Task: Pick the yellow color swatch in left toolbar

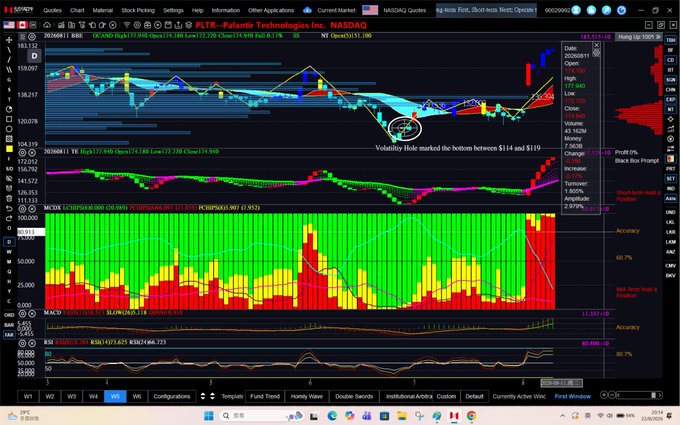Action: pyautogui.click(x=9, y=149)
